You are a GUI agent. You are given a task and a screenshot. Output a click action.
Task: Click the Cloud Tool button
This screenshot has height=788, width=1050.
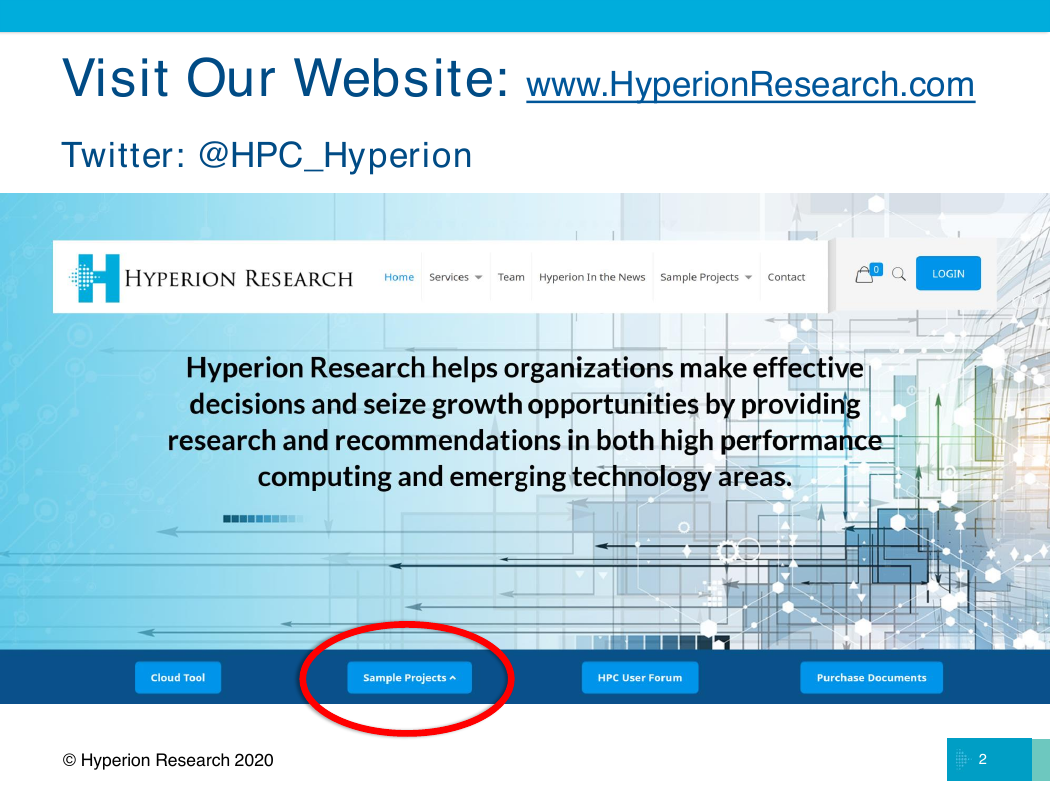[x=178, y=678]
